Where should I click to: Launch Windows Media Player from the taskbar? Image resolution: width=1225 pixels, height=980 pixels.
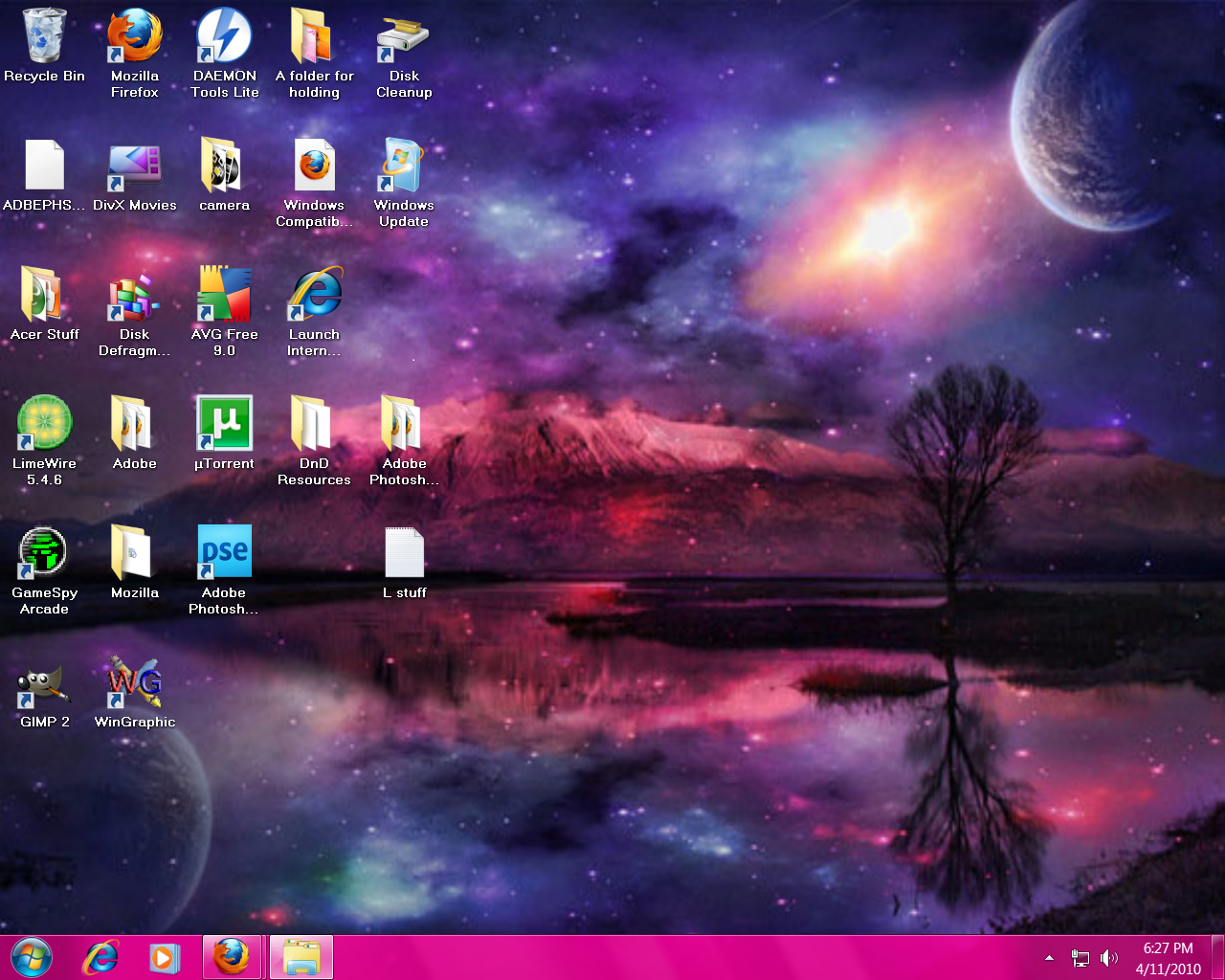point(164,957)
